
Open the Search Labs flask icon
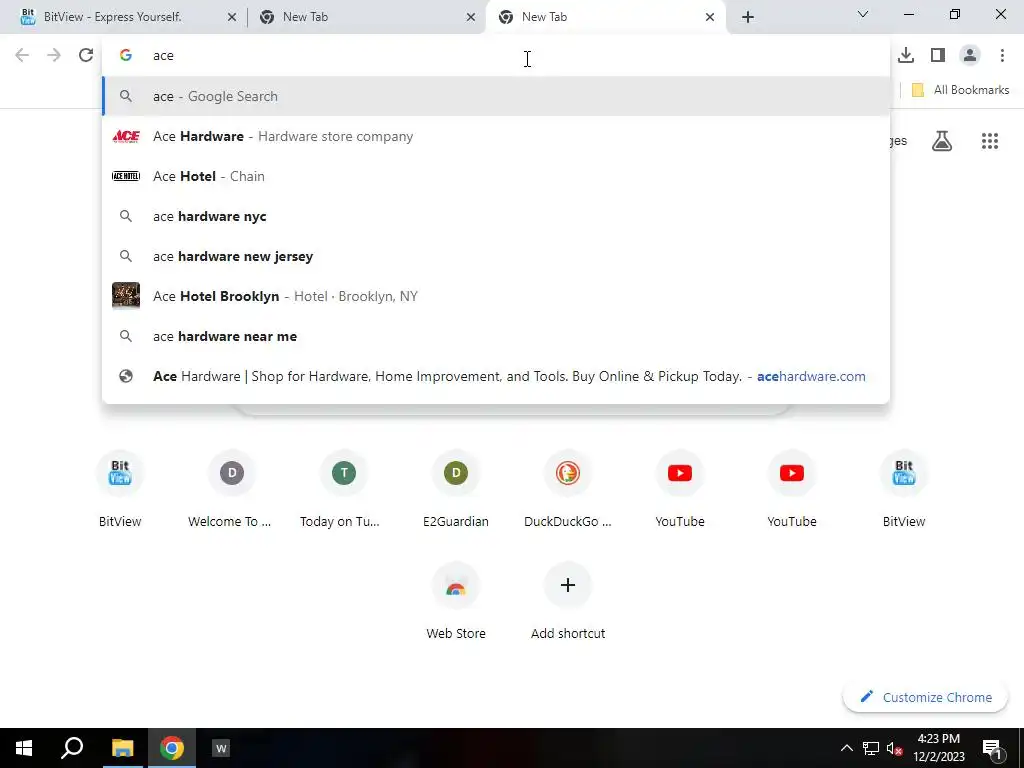[942, 140]
